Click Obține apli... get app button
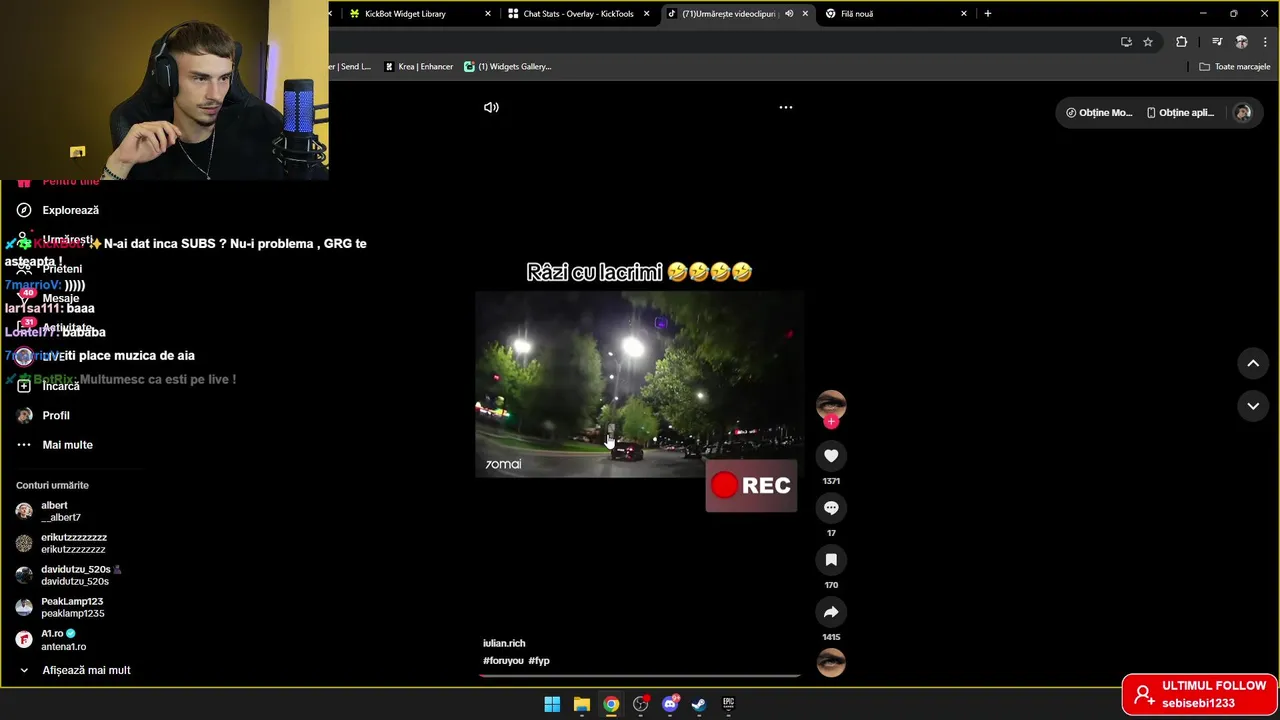Viewport: 1280px width, 720px height. coord(1180,113)
